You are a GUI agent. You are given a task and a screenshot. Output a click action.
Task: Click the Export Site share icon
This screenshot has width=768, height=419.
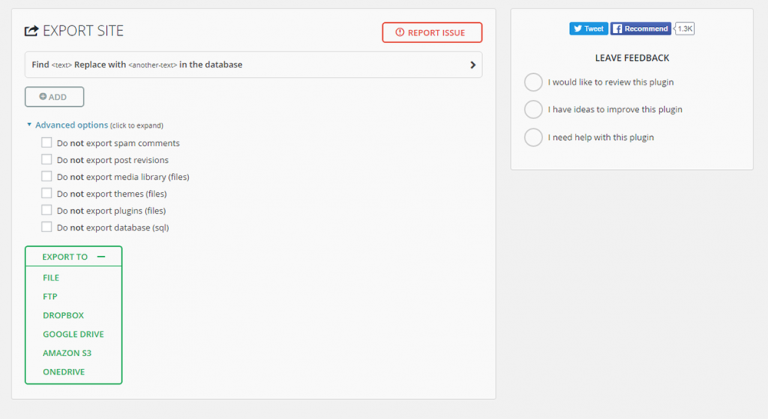[x=31, y=31]
